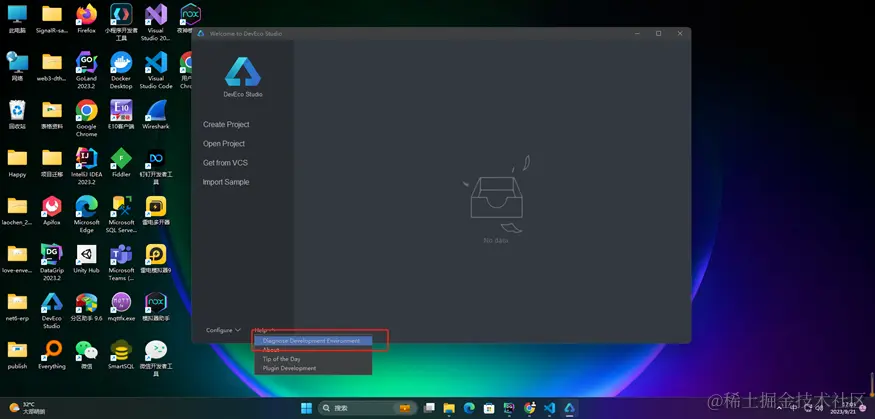Open the Firefox desktop shortcut
This screenshot has width=875, height=419.
pyautogui.click(x=86, y=19)
